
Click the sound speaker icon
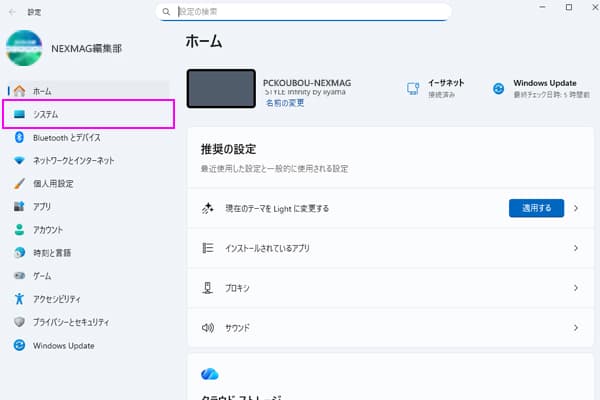pos(207,328)
